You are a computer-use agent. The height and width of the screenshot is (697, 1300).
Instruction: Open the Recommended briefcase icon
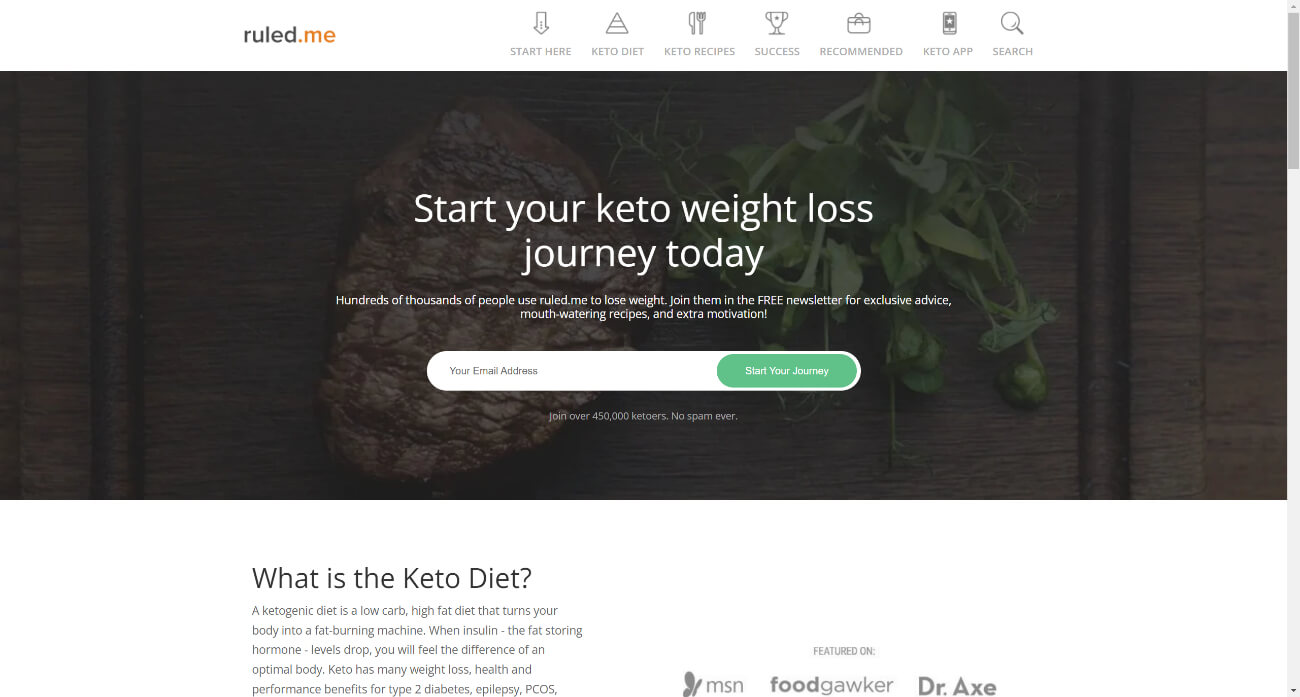click(x=859, y=23)
